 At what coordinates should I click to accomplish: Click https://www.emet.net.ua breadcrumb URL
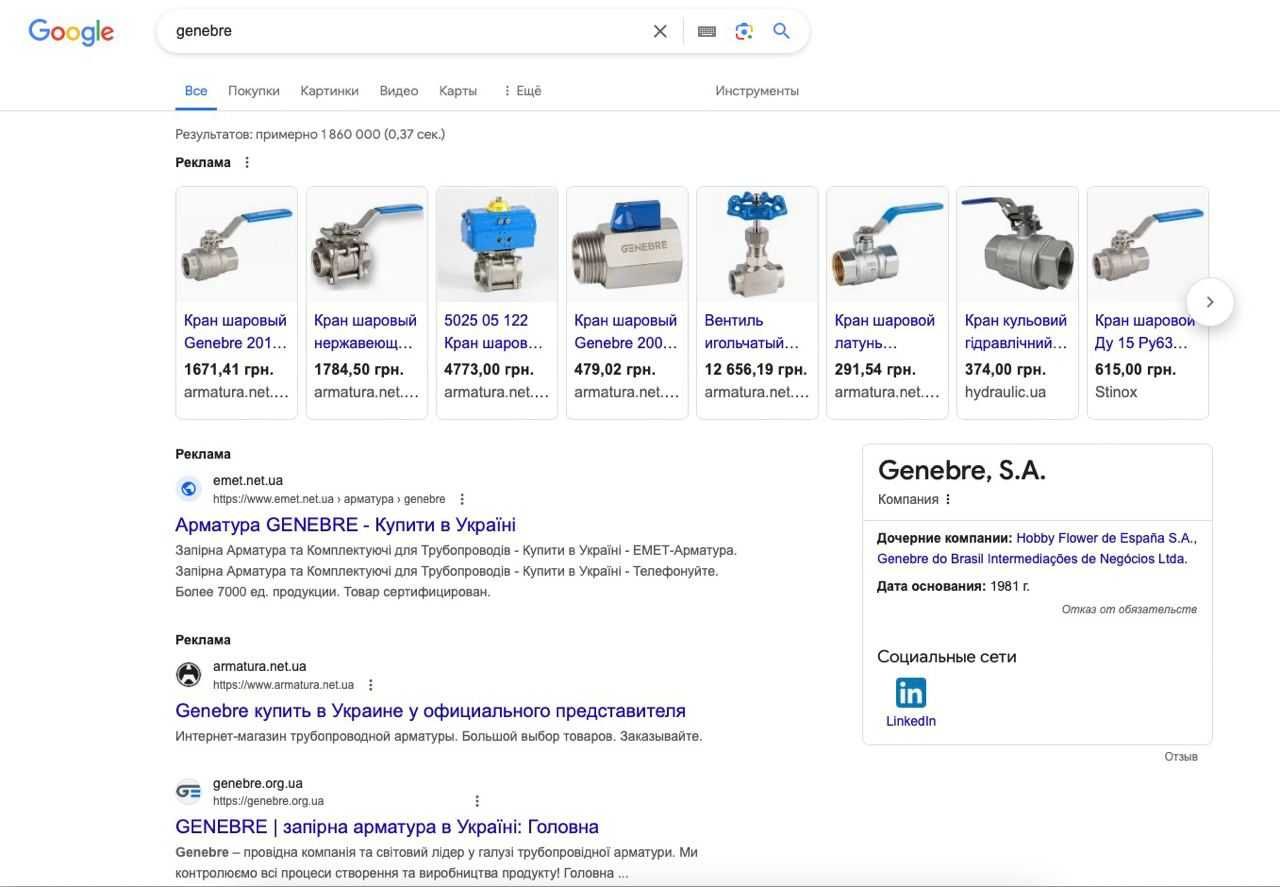point(329,499)
